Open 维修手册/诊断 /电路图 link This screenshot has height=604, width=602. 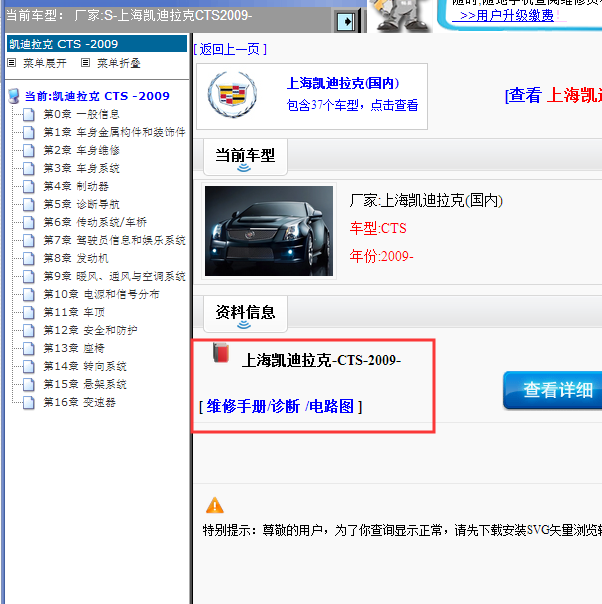(x=280, y=406)
